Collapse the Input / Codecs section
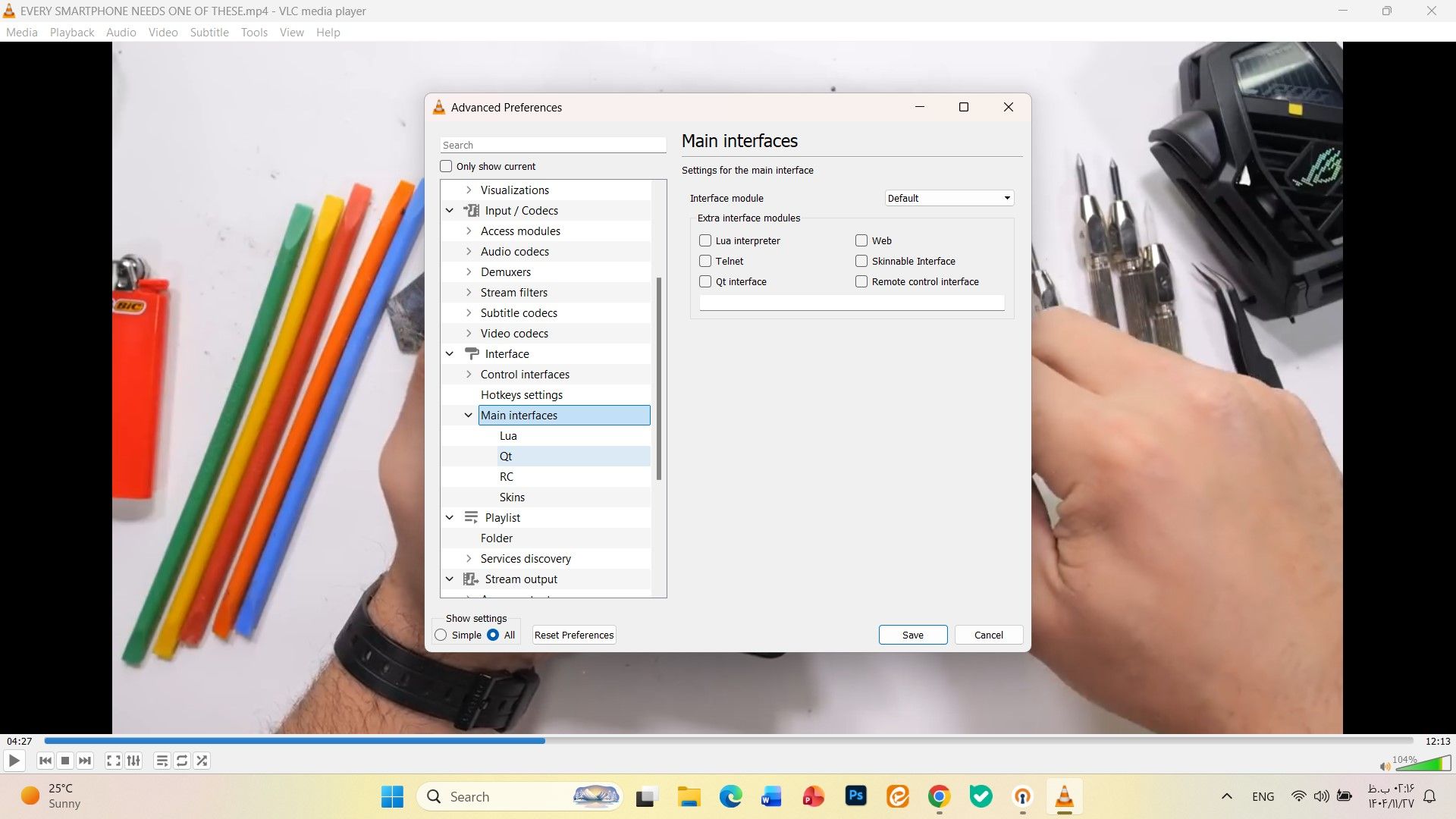The width and height of the screenshot is (1456, 819). pos(450,211)
